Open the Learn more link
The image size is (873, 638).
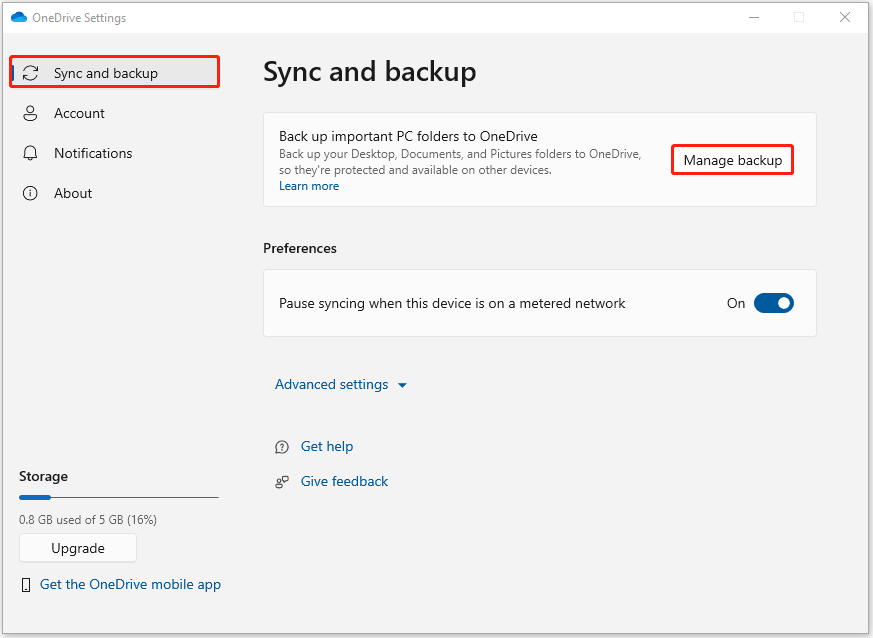click(309, 186)
